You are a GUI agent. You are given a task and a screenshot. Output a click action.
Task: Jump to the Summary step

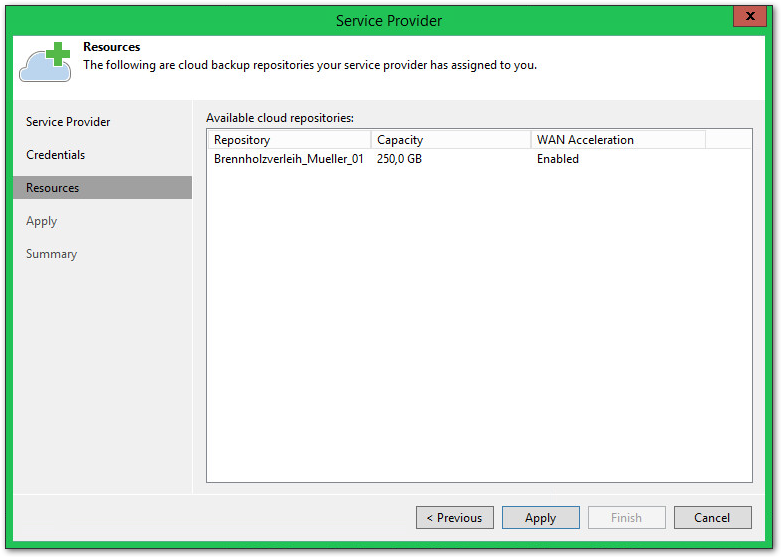point(51,254)
